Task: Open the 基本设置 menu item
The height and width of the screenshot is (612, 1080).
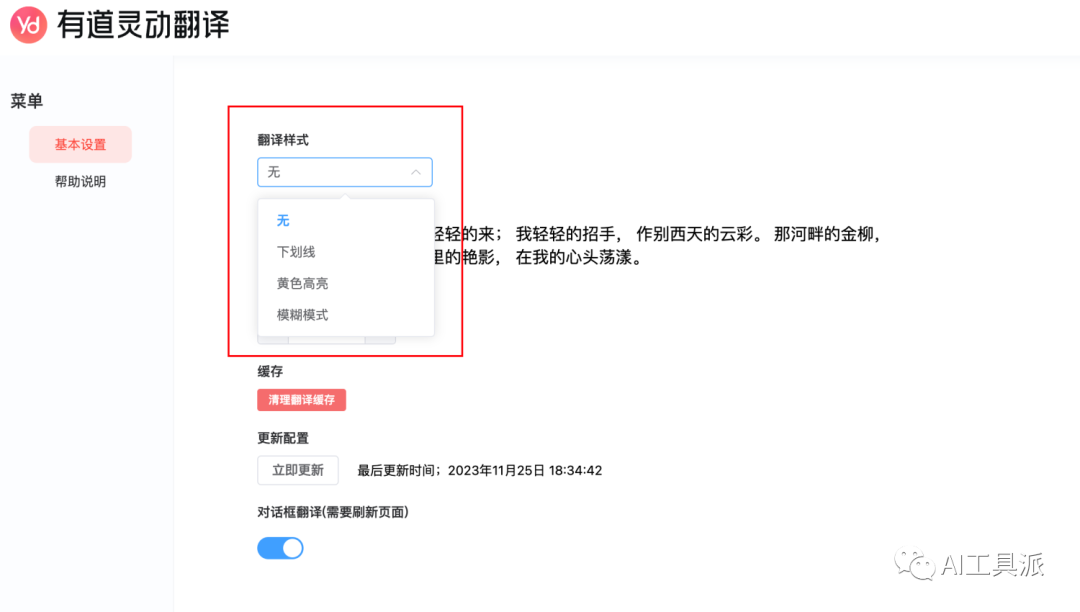Action: pyautogui.click(x=80, y=145)
